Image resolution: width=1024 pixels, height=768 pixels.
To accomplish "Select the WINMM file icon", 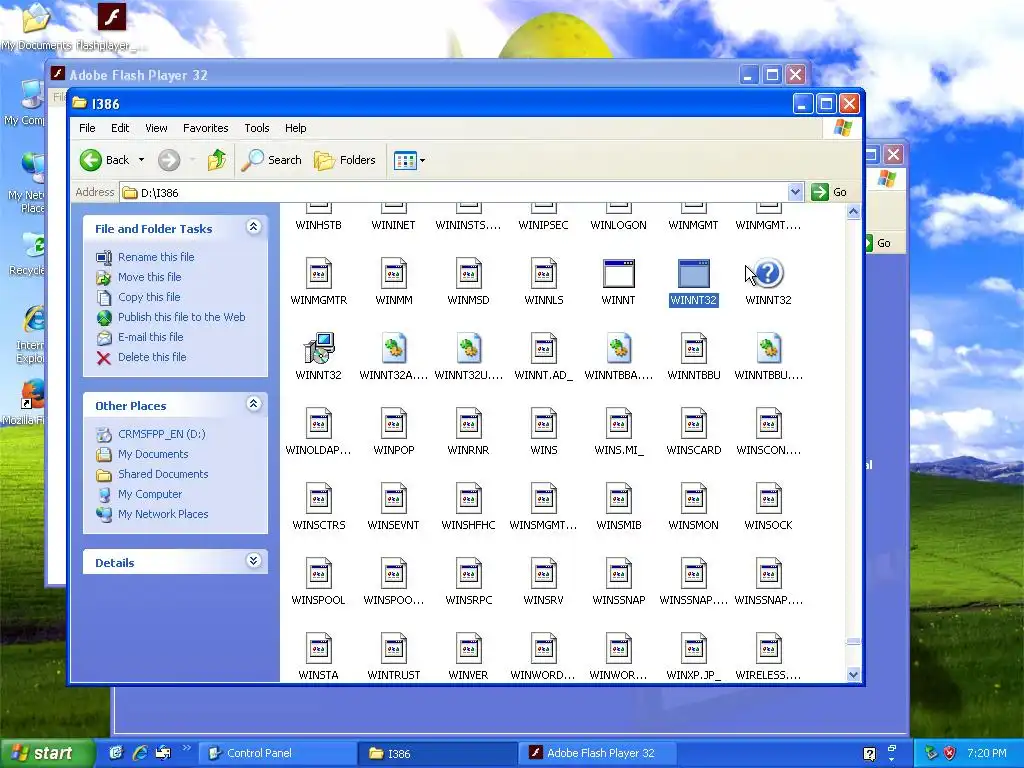I will (394, 273).
